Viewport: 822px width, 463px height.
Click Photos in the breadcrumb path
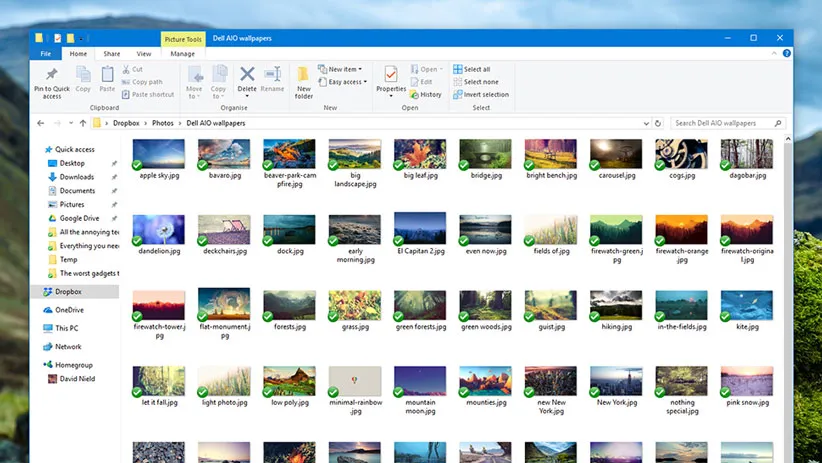click(162, 123)
